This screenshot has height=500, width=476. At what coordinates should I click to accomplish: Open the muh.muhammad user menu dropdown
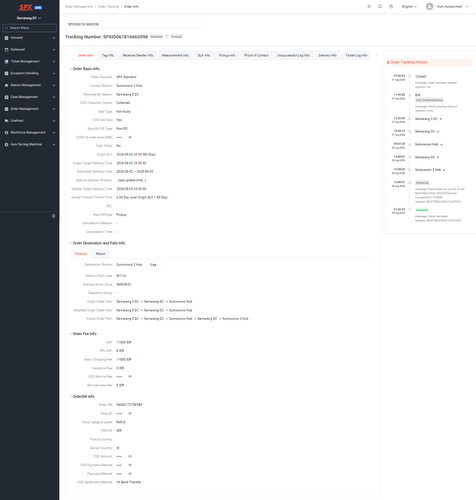[452, 6]
